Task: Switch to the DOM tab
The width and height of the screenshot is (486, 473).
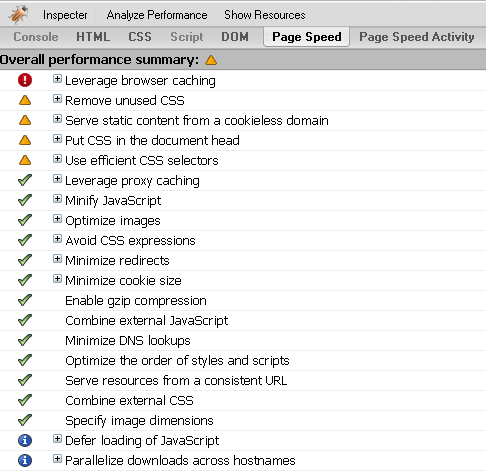Action: pos(235,37)
